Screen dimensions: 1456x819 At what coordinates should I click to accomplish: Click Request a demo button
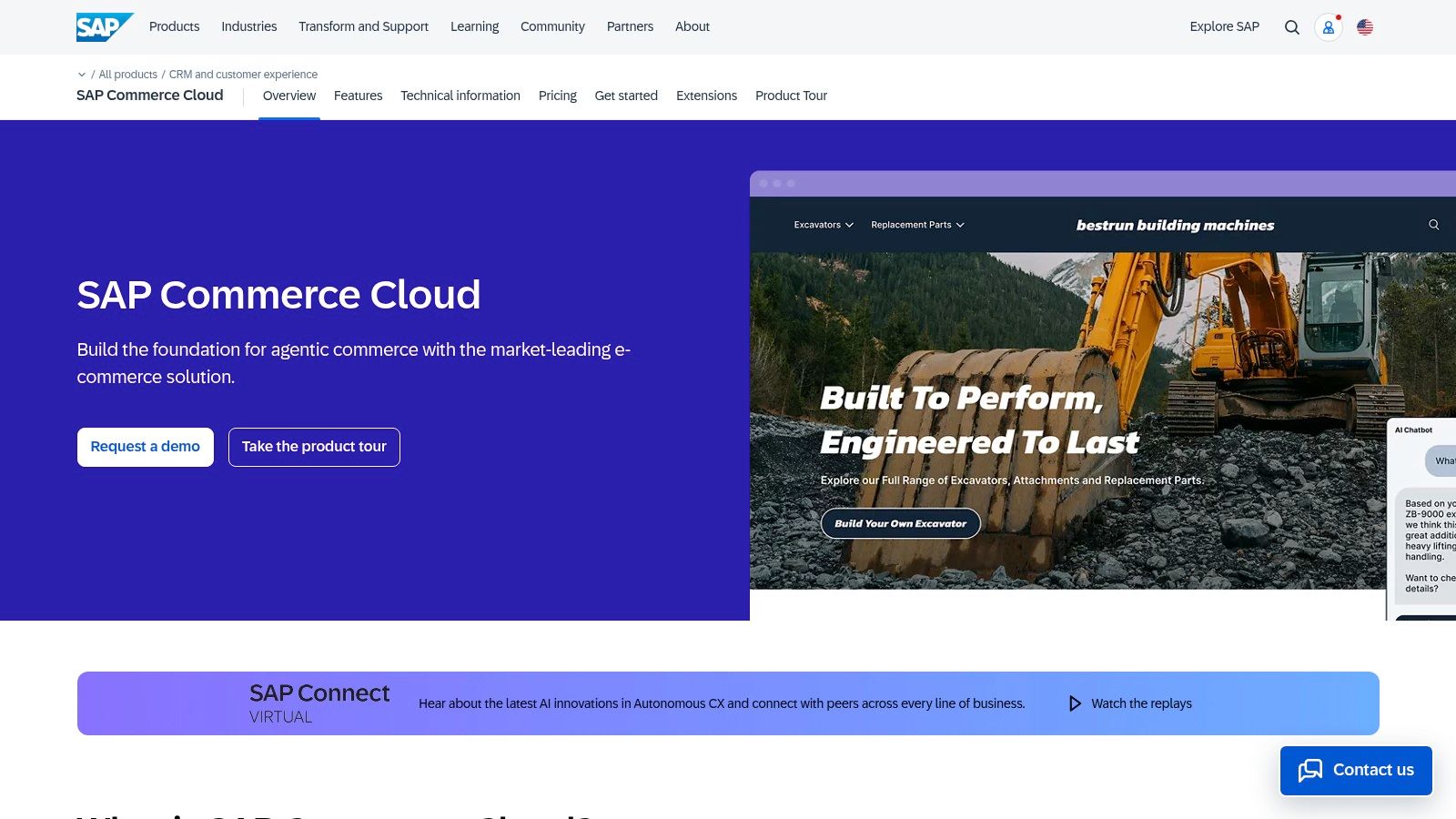[x=146, y=447]
